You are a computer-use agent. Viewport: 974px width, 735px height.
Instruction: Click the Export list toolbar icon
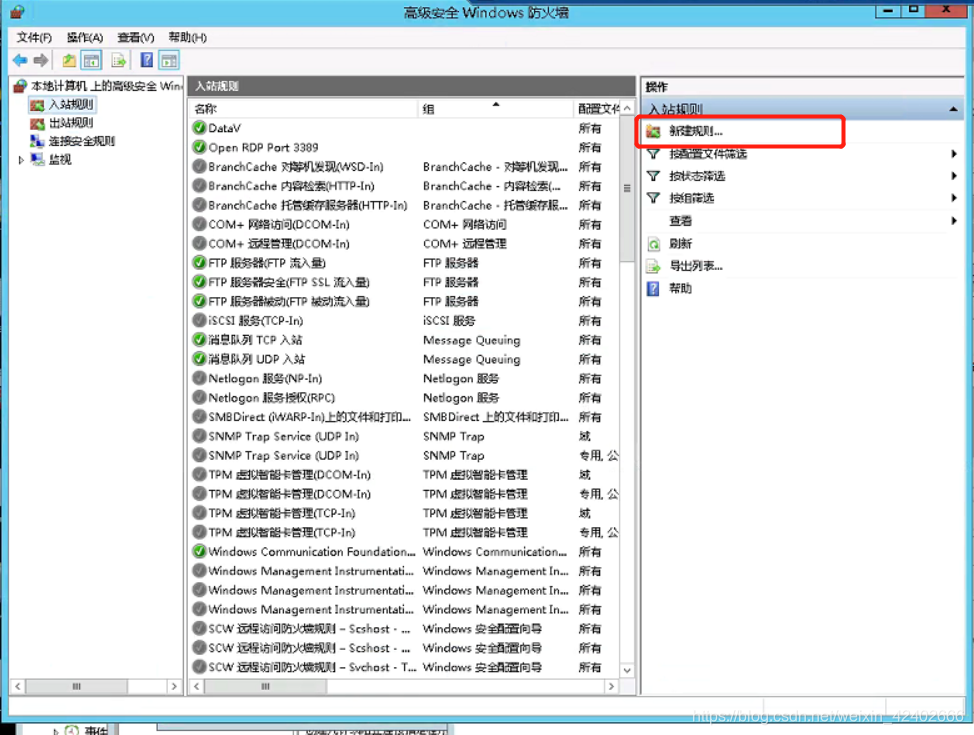click(118, 60)
